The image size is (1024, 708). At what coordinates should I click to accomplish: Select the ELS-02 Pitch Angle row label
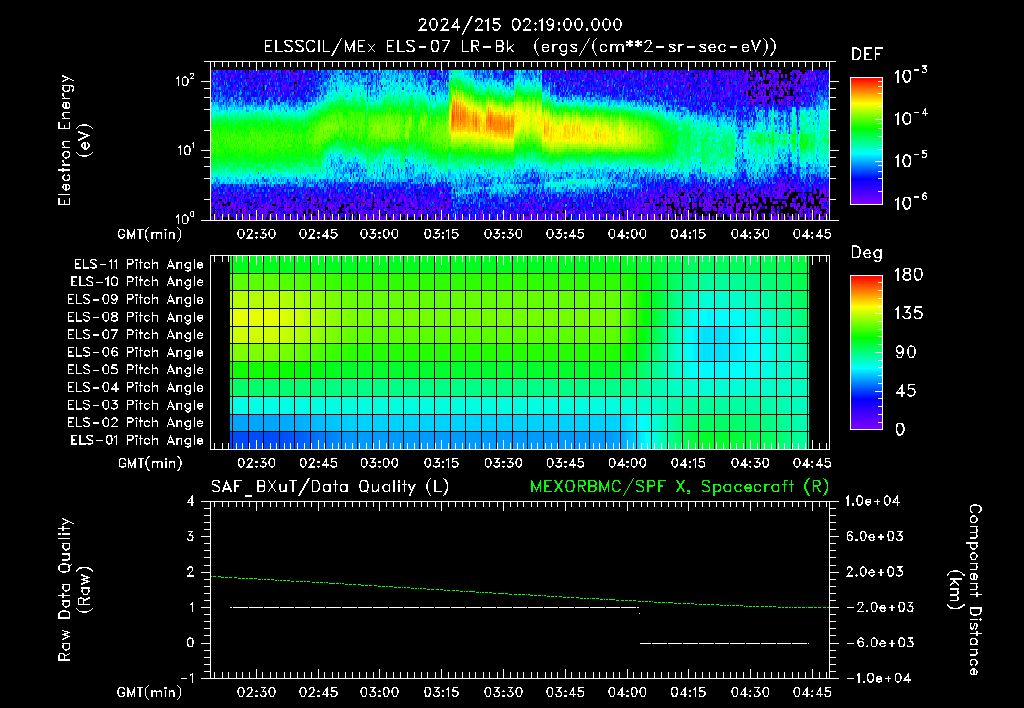[136, 423]
